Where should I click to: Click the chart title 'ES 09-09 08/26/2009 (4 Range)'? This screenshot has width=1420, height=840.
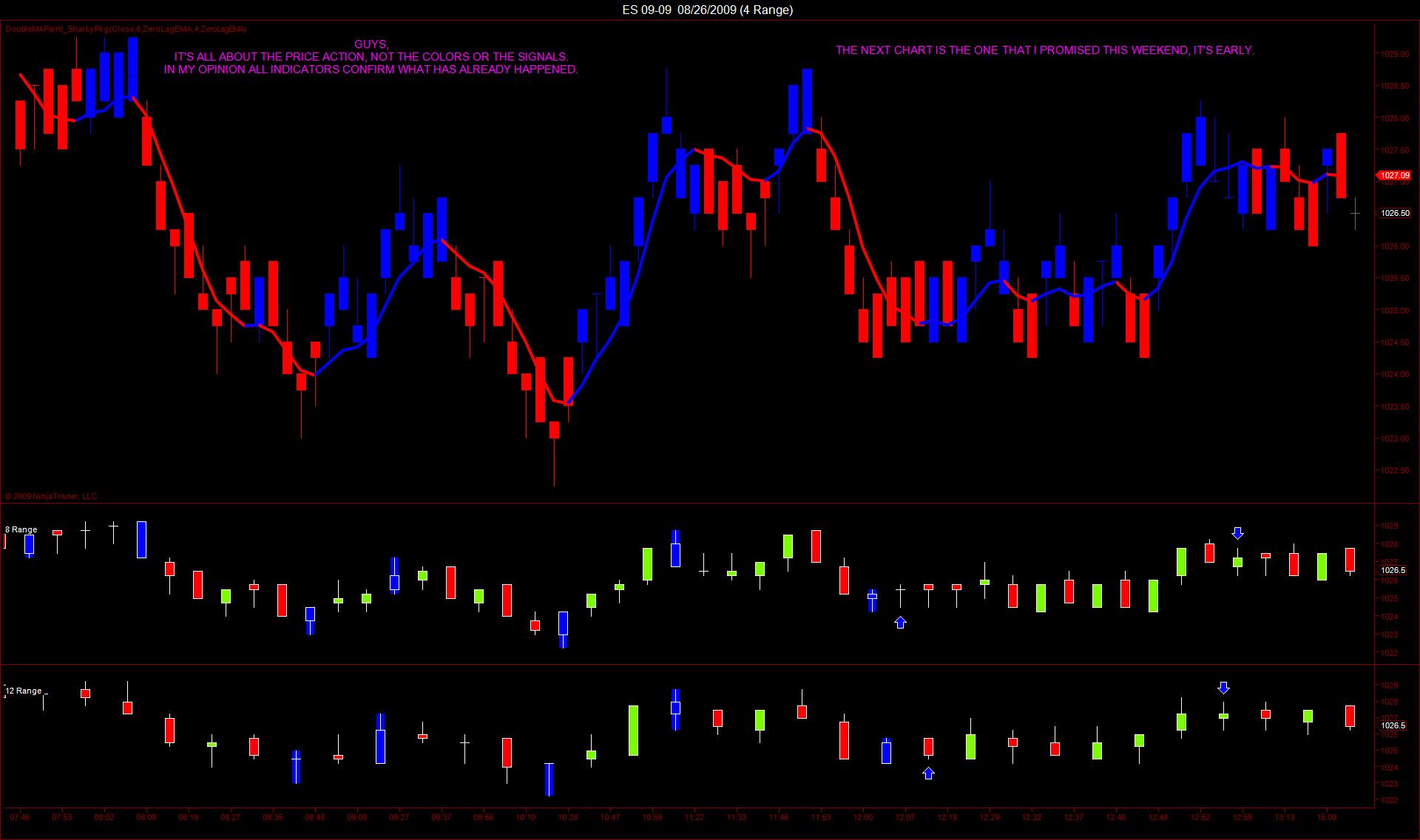point(709,10)
